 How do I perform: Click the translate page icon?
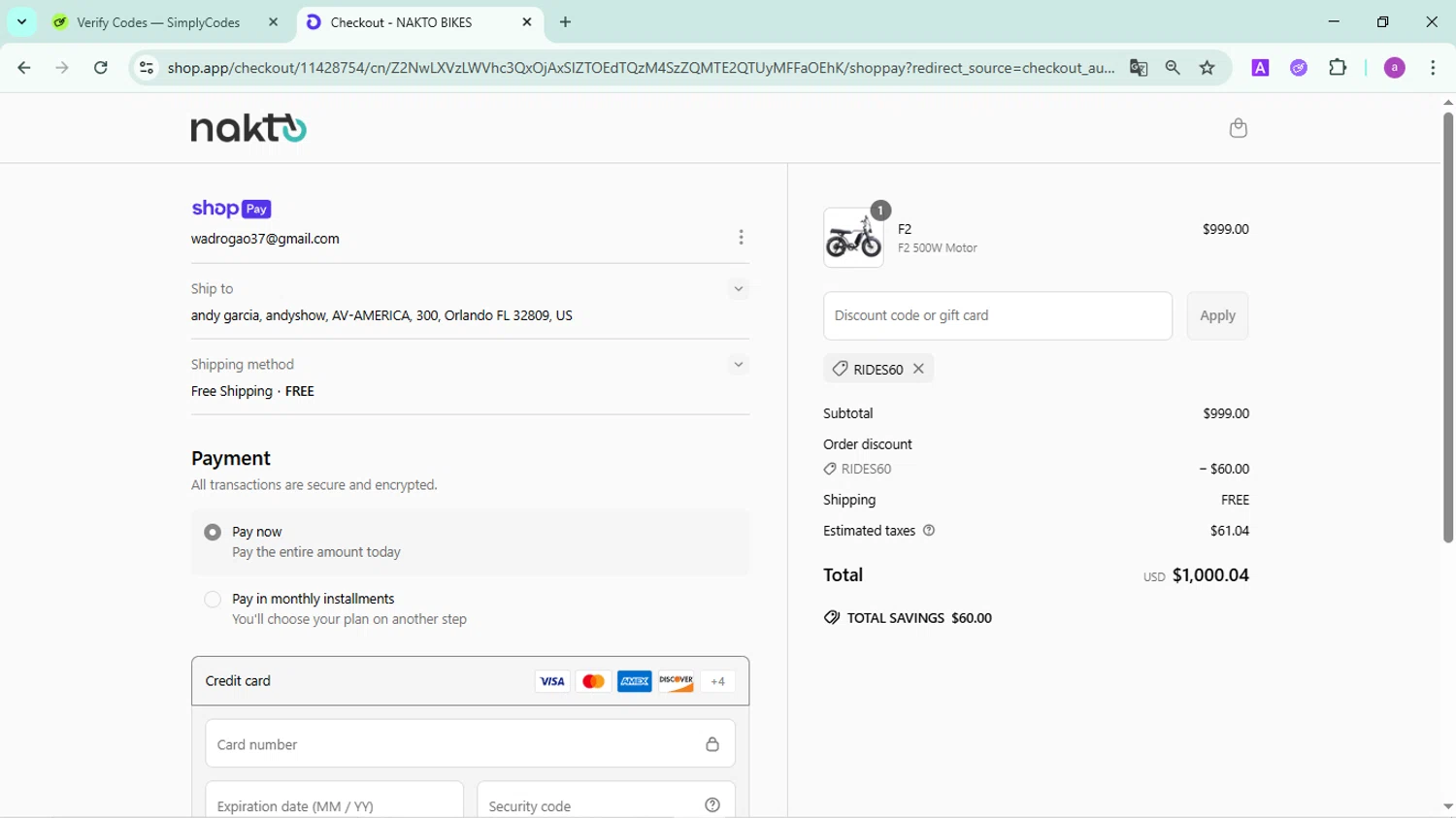[x=1139, y=68]
